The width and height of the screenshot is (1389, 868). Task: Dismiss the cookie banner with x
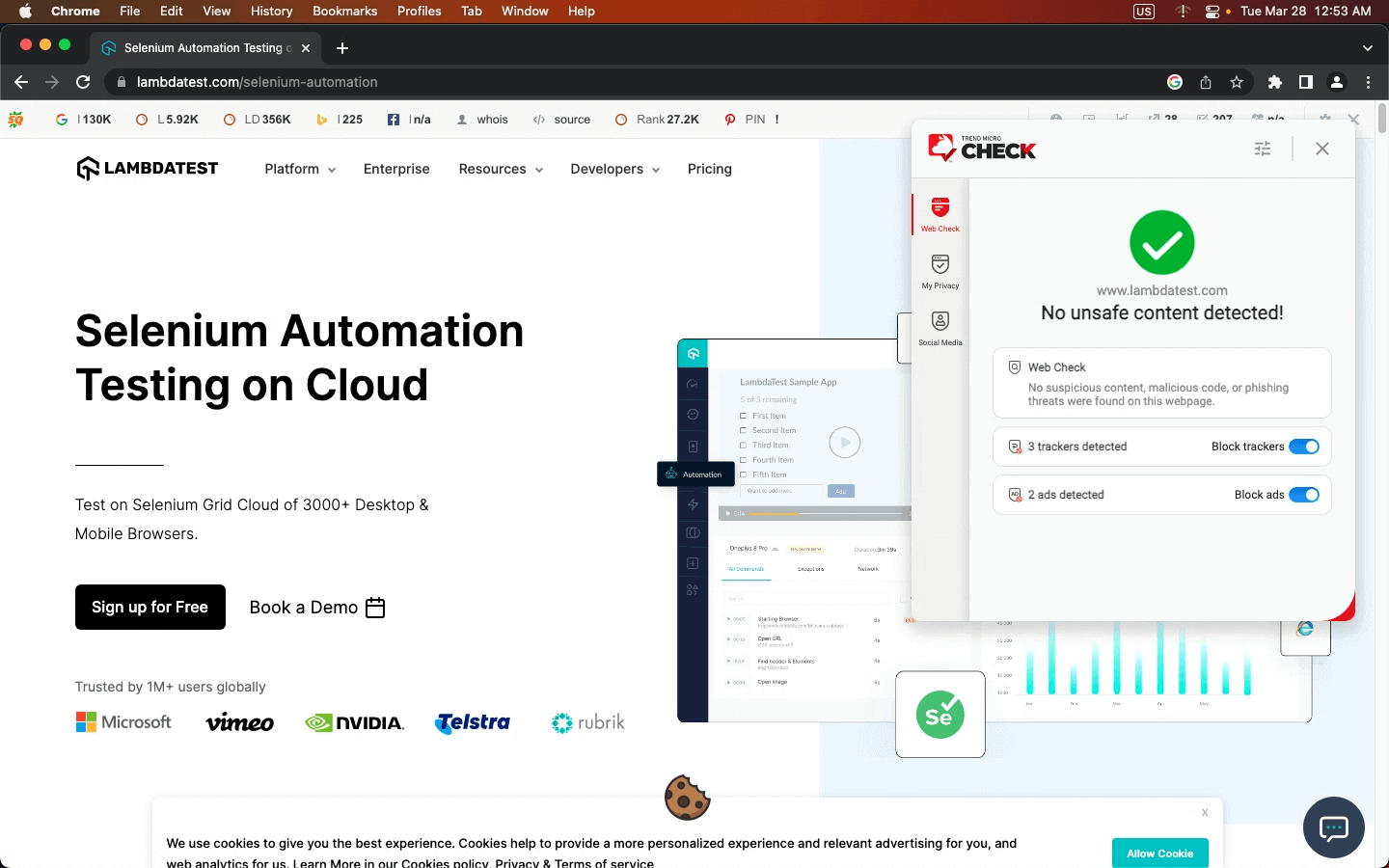click(1205, 812)
